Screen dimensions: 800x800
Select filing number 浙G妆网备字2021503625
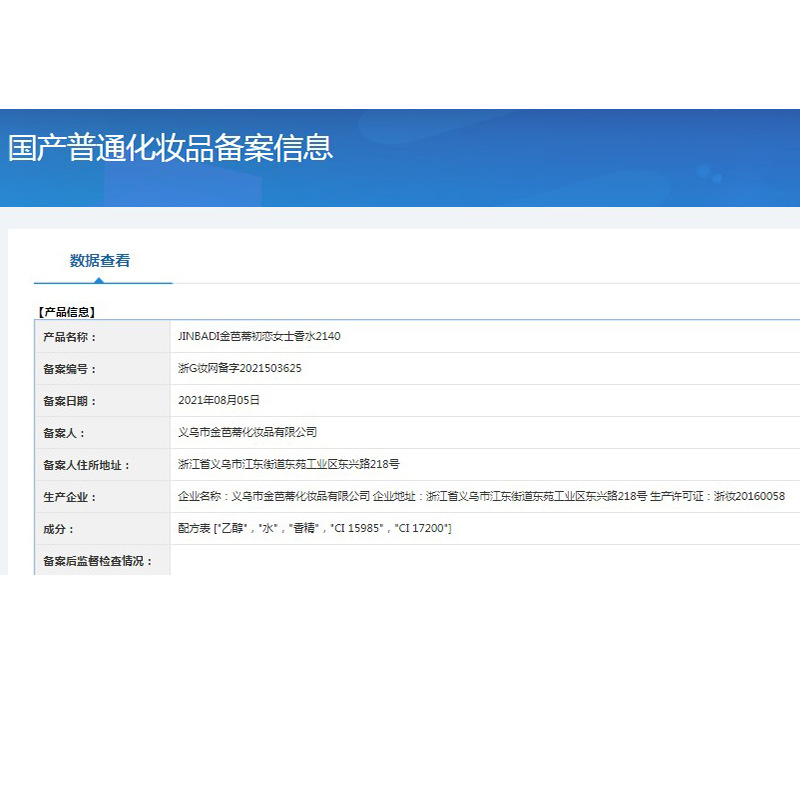tap(239, 369)
